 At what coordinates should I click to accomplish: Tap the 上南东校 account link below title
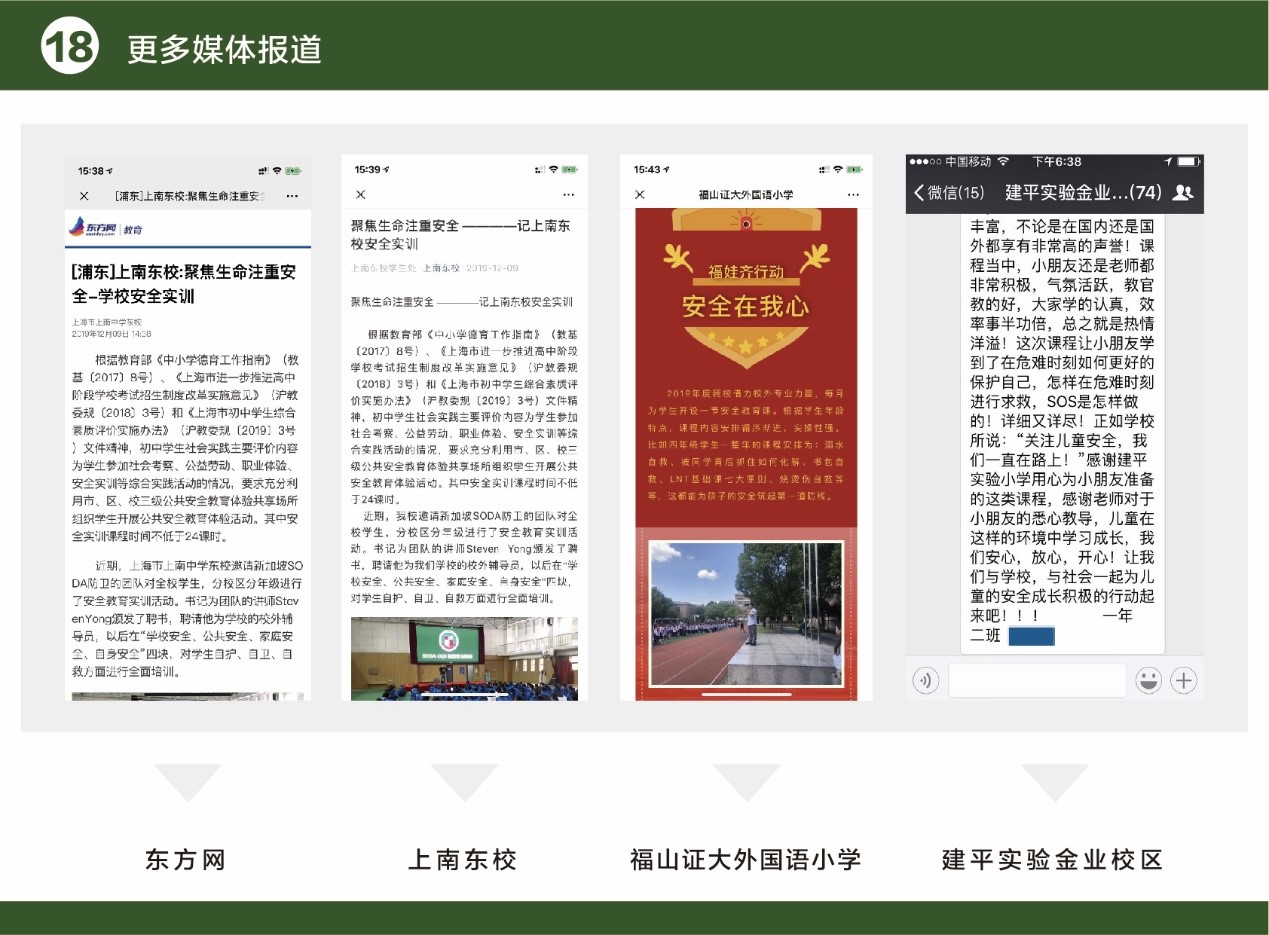pos(441,268)
